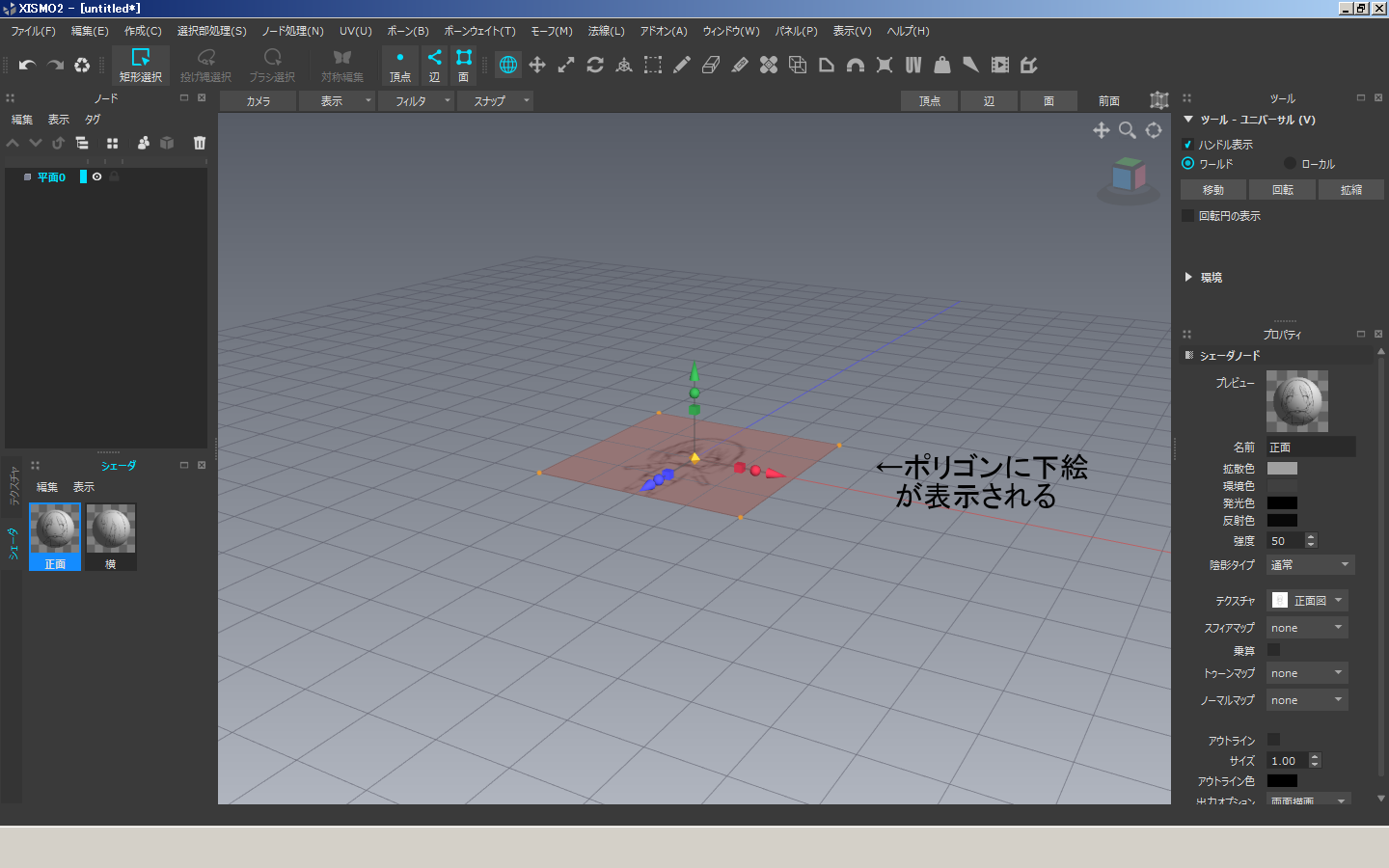This screenshot has width=1389, height=868.
Task: Open the ヘルプ(H) menu
Action: 908,31
